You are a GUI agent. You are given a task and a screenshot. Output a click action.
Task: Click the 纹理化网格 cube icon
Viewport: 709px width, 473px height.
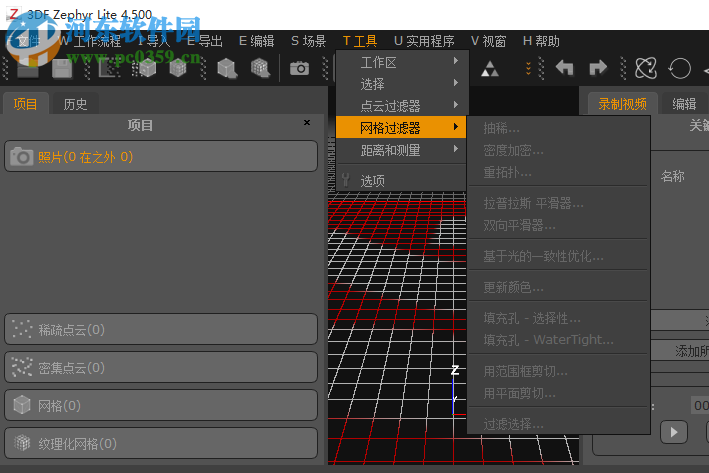click(22, 443)
